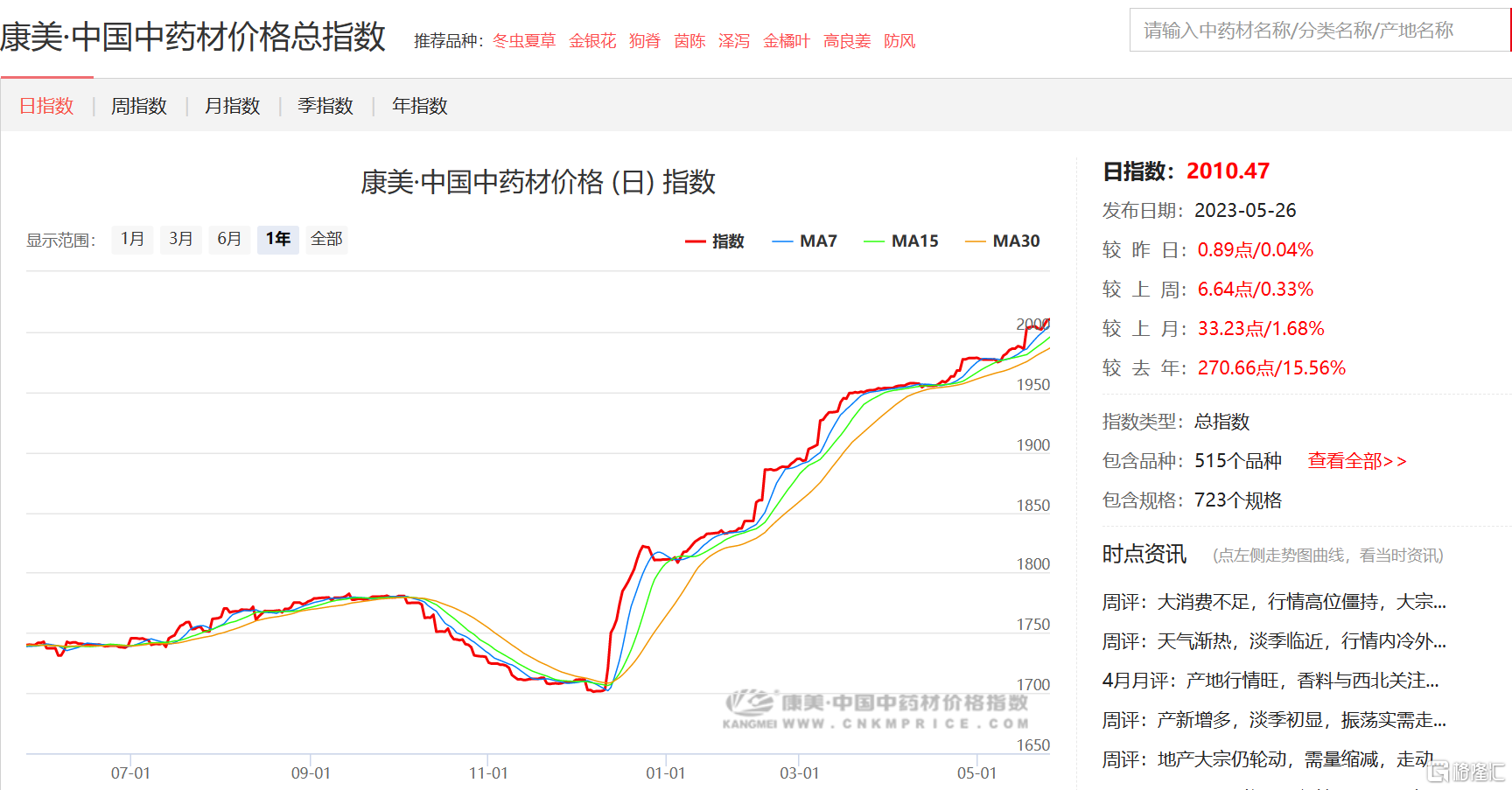Open article 周评：大消费不足，行情高位僵持

[x=1274, y=602]
